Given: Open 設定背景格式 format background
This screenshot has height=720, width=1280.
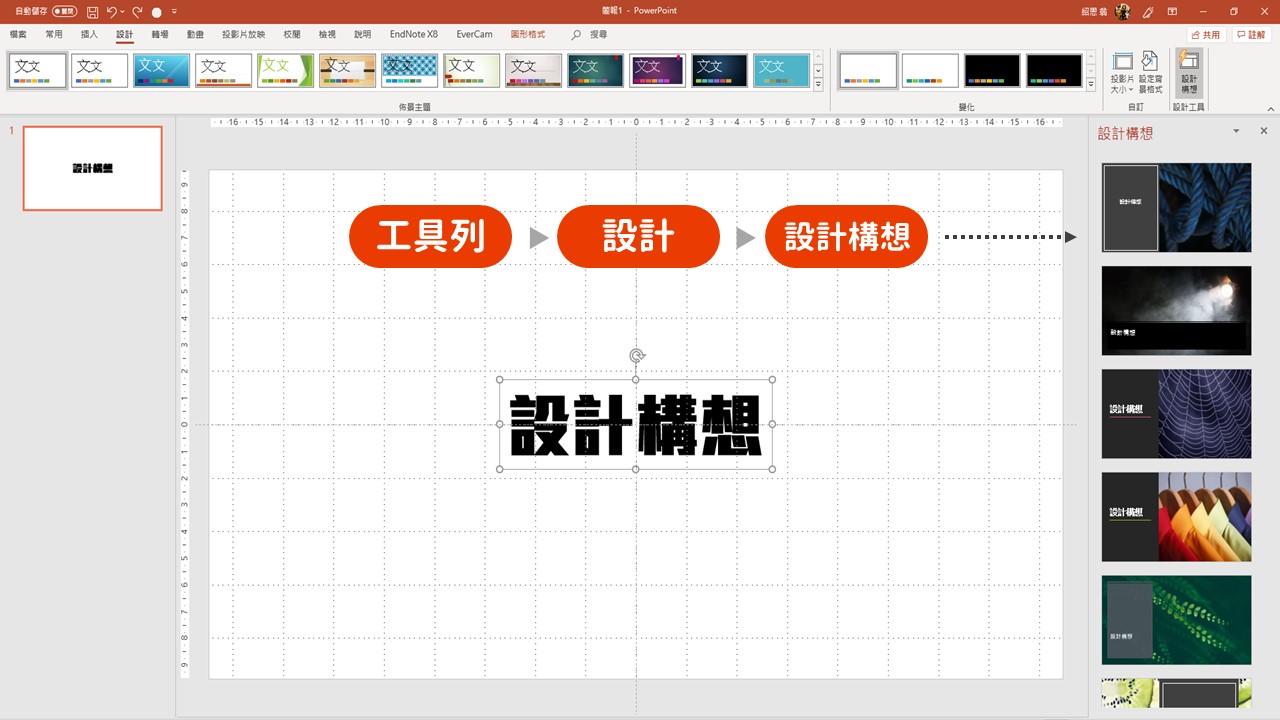Looking at the screenshot, I should (1150, 73).
